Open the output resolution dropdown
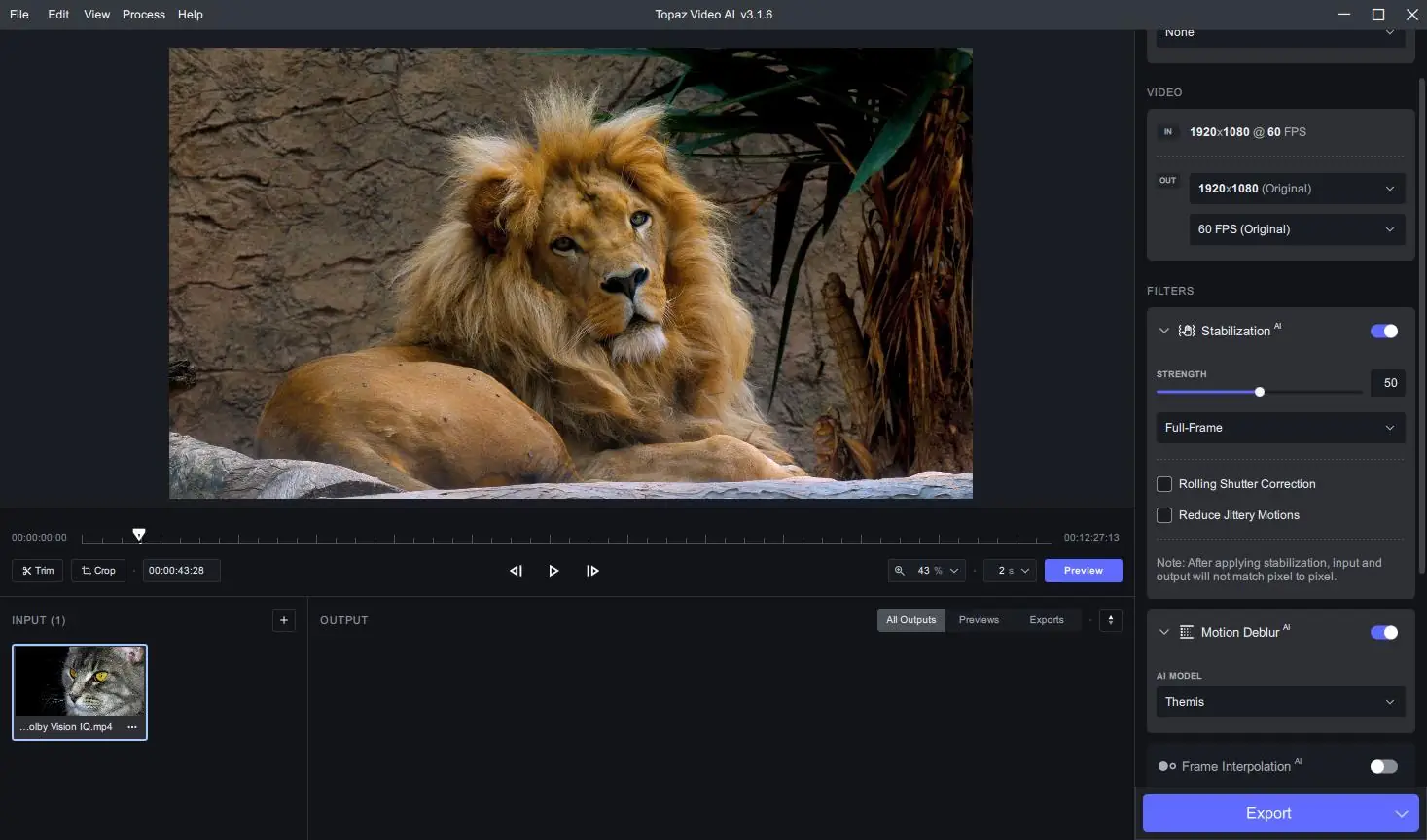The width and height of the screenshot is (1427, 840). tap(1297, 189)
